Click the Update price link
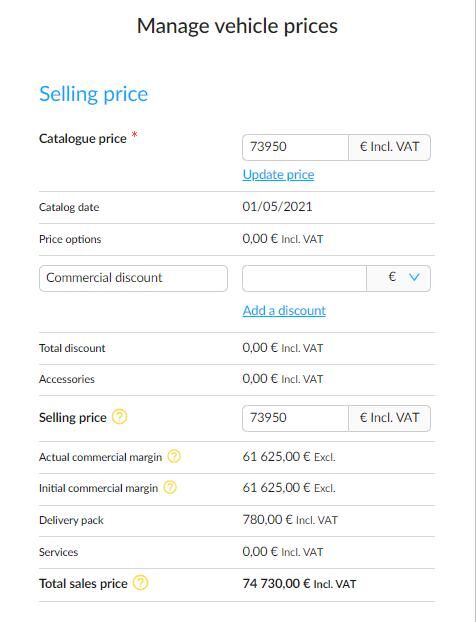This screenshot has height=622, width=476. [278, 175]
